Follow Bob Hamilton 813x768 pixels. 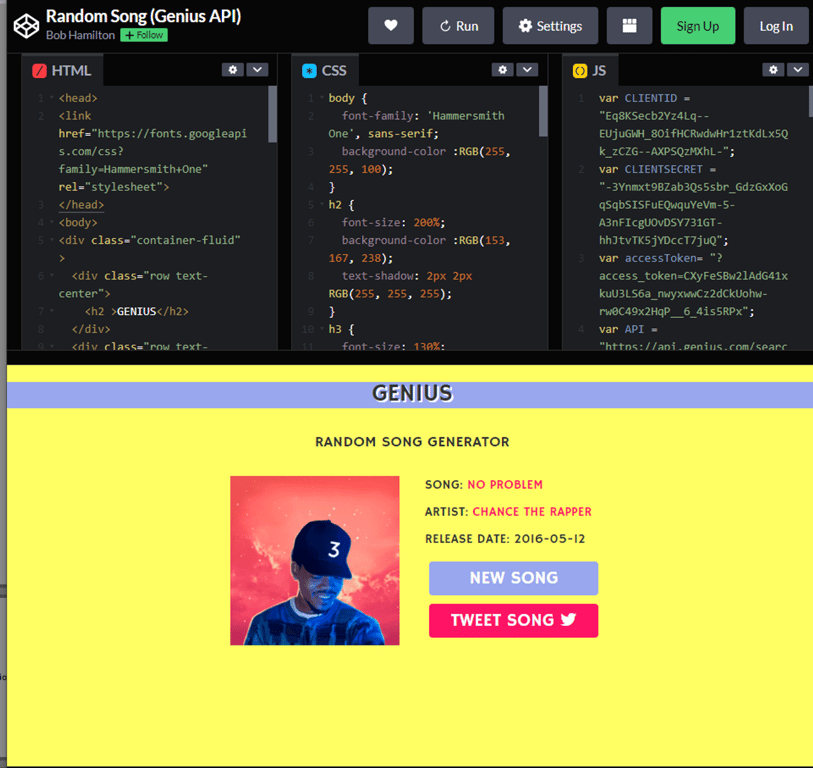pos(144,35)
